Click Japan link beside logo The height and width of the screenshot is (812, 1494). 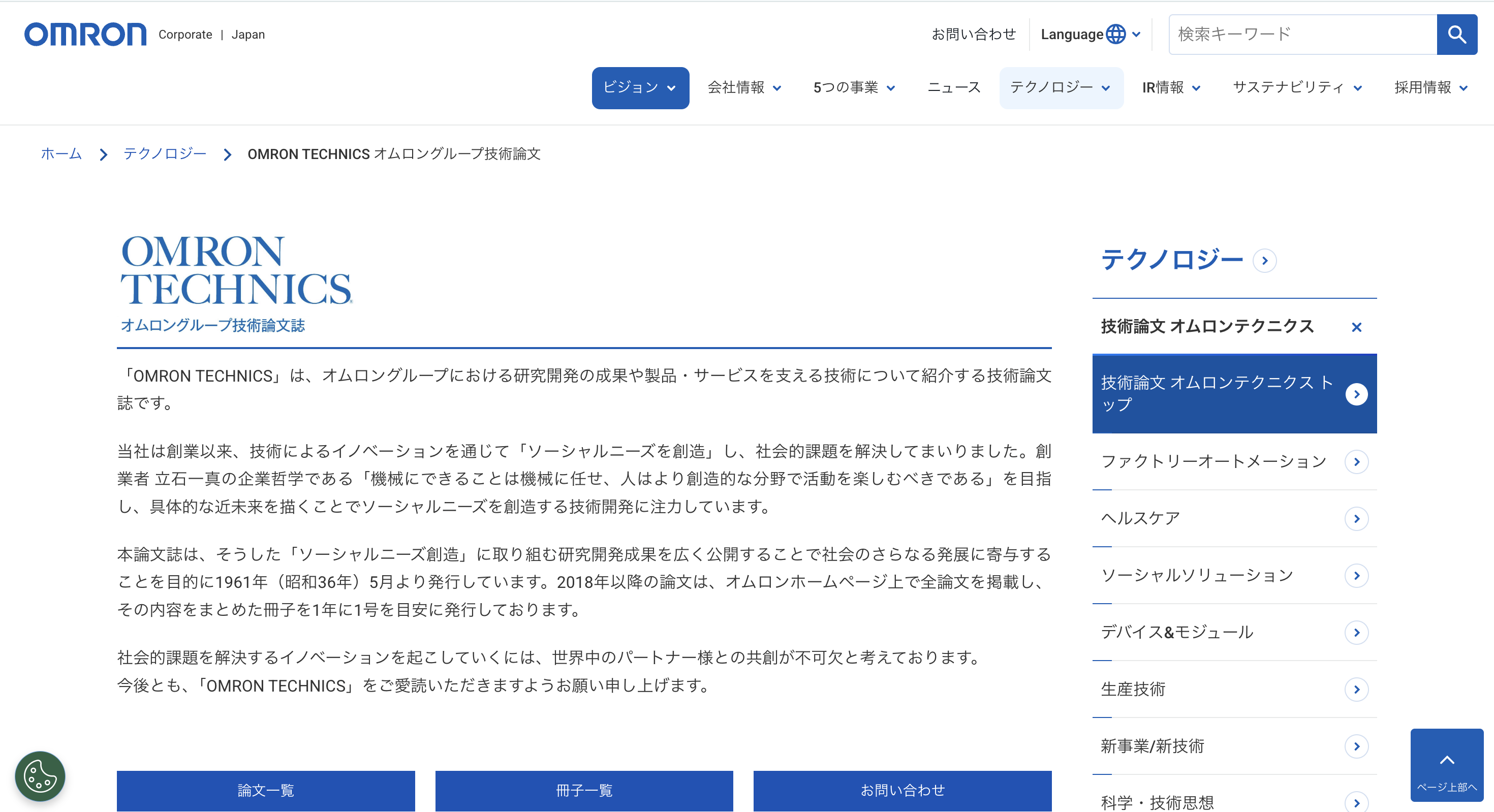[x=248, y=35]
